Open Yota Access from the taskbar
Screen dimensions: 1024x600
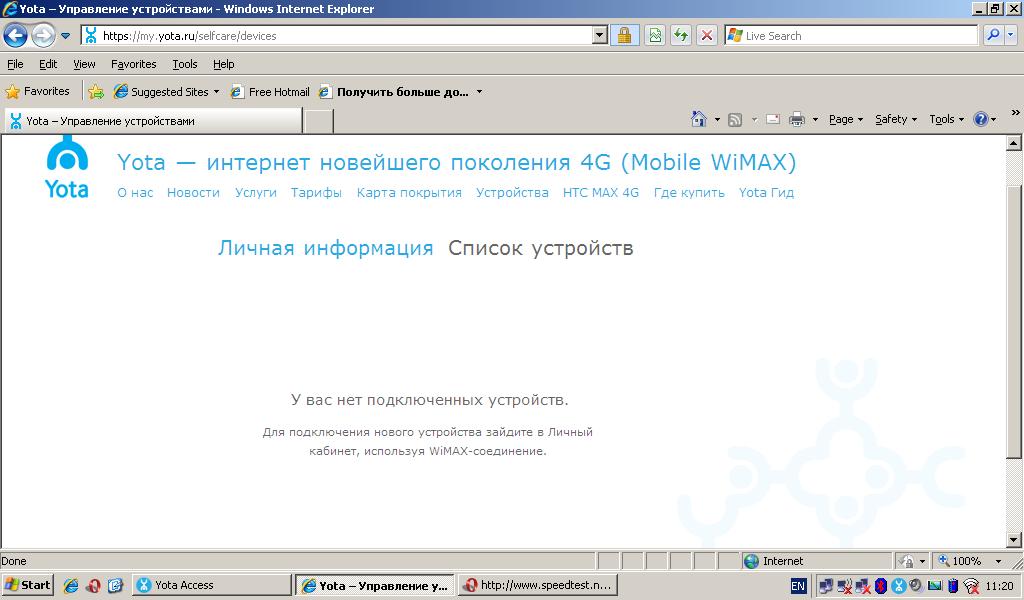pos(212,585)
